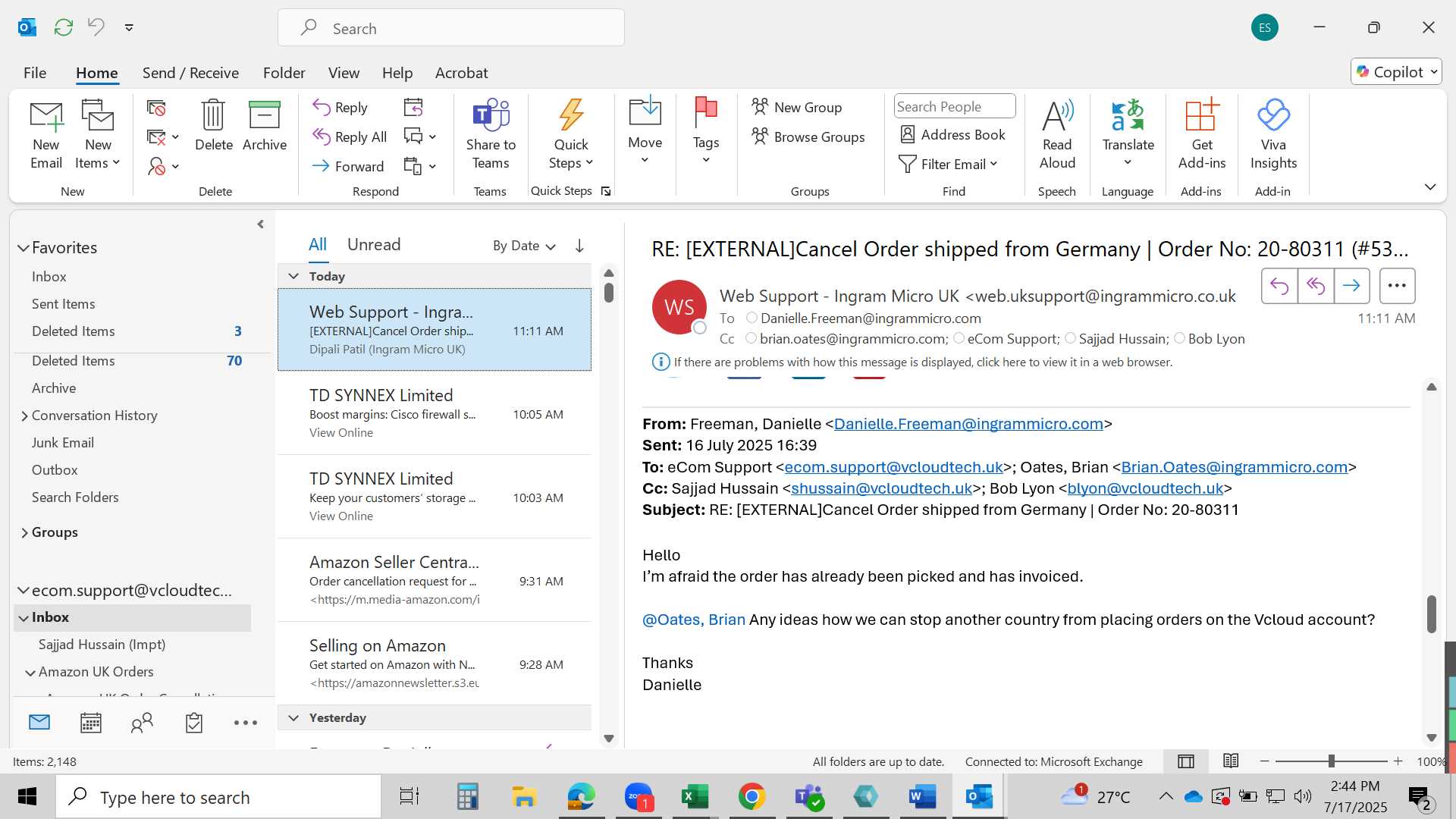Viewport: 1456px width, 819px height.
Task: Switch to Normal view in status bar
Action: click(x=1186, y=761)
